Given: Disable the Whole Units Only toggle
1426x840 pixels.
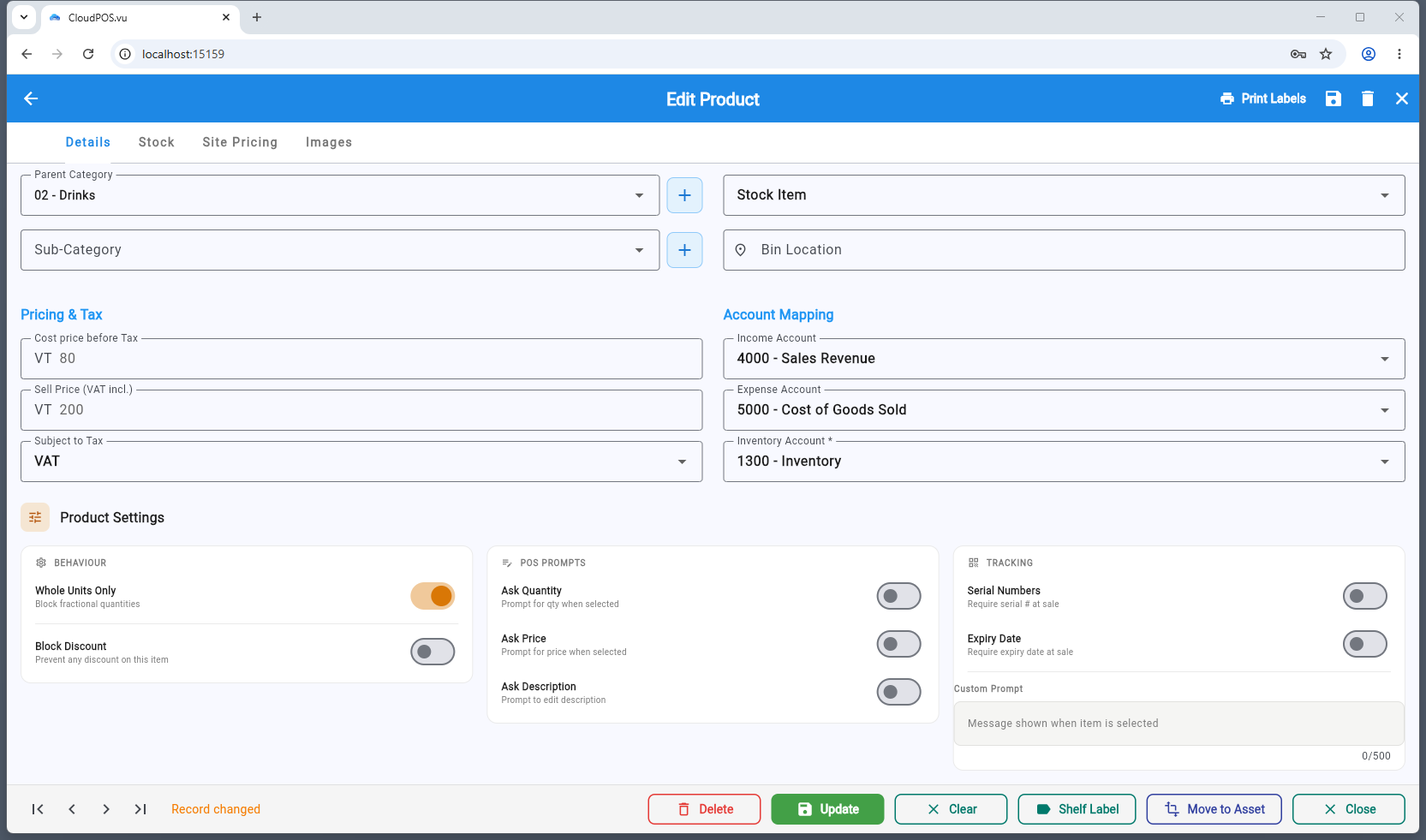Looking at the screenshot, I should pos(433,596).
